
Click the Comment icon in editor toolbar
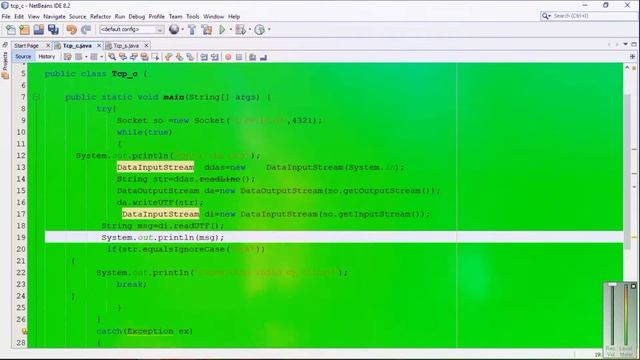click(x=252, y=57)
